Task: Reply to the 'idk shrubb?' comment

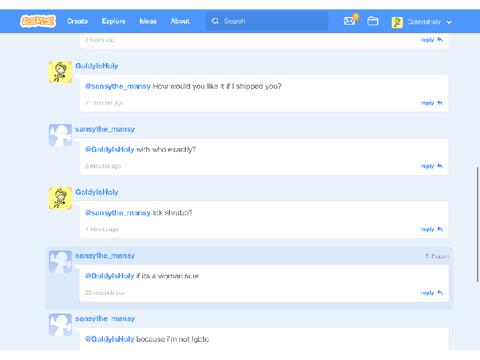Action: (x=432, y=229)
